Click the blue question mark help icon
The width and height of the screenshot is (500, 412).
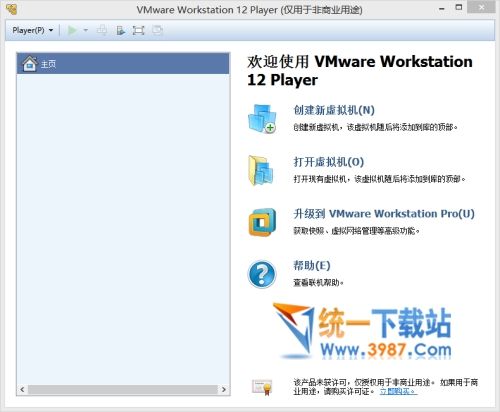click(x=262, y=274)
